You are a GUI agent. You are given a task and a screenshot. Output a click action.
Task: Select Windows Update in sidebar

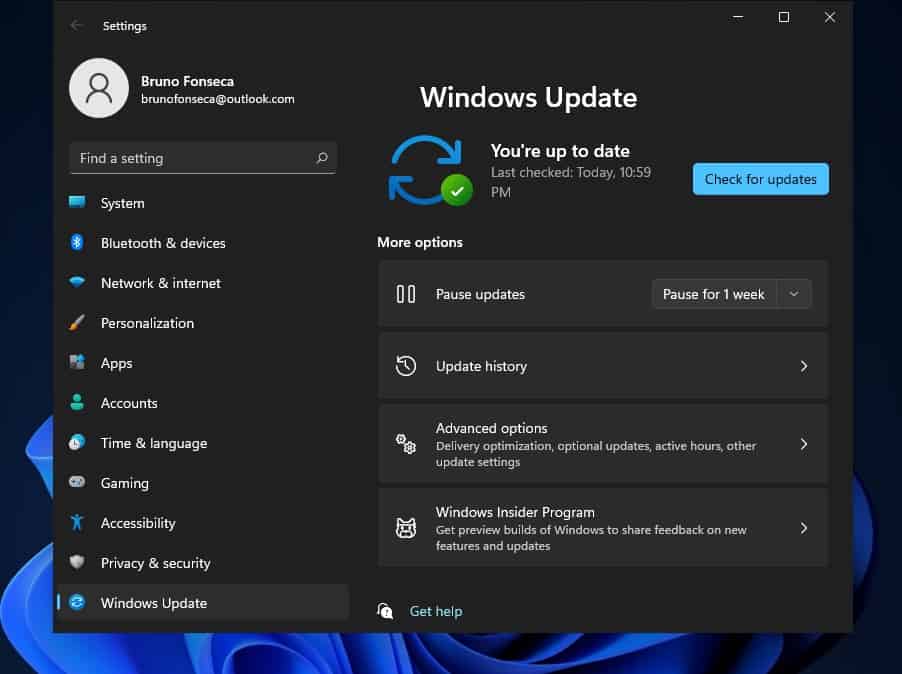[x=203, y=602]
